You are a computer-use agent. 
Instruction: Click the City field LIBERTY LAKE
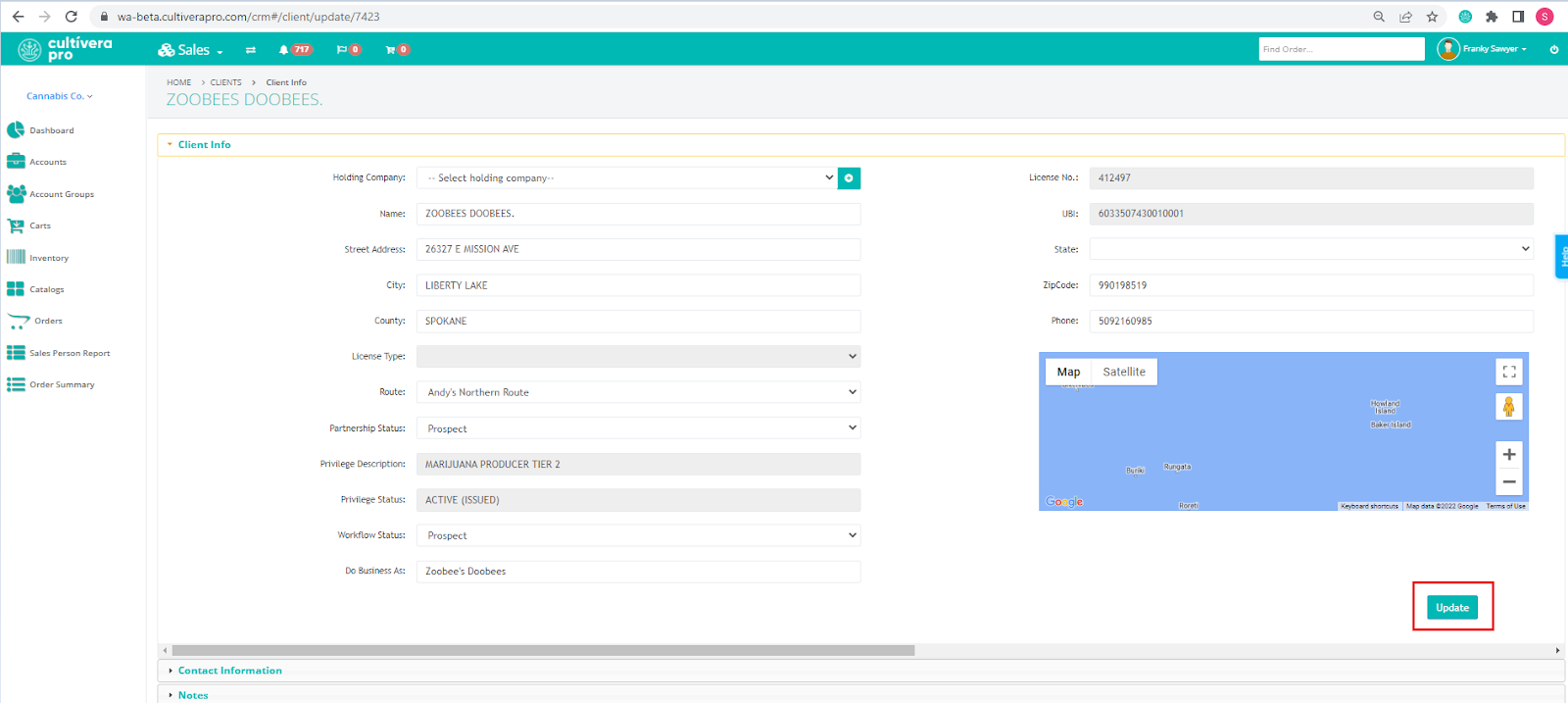(x=638, y=285)
